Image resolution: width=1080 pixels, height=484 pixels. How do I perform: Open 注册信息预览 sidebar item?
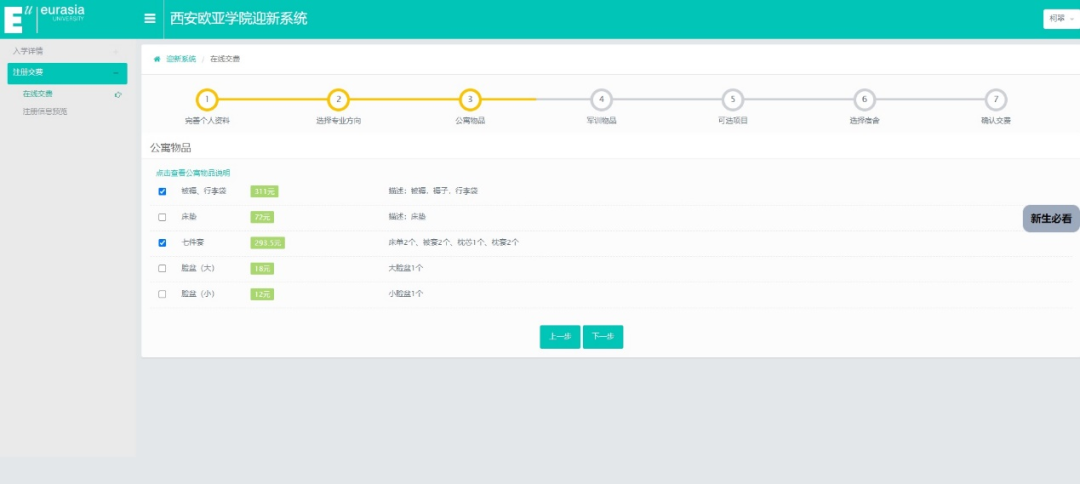(45, 111)
